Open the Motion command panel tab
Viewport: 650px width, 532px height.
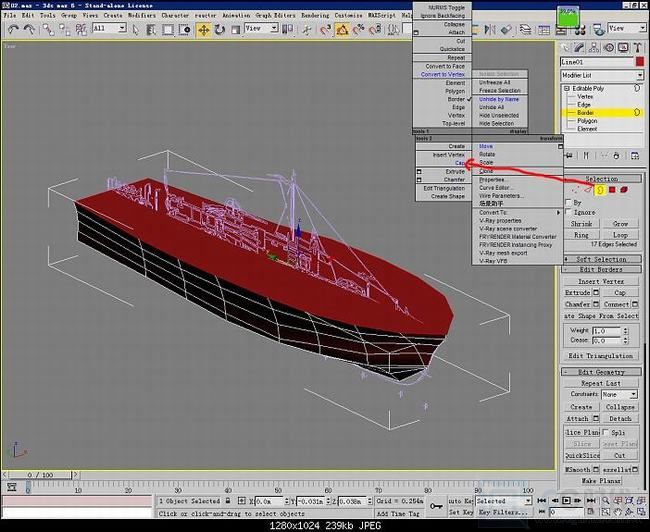[x=609, y=48]
